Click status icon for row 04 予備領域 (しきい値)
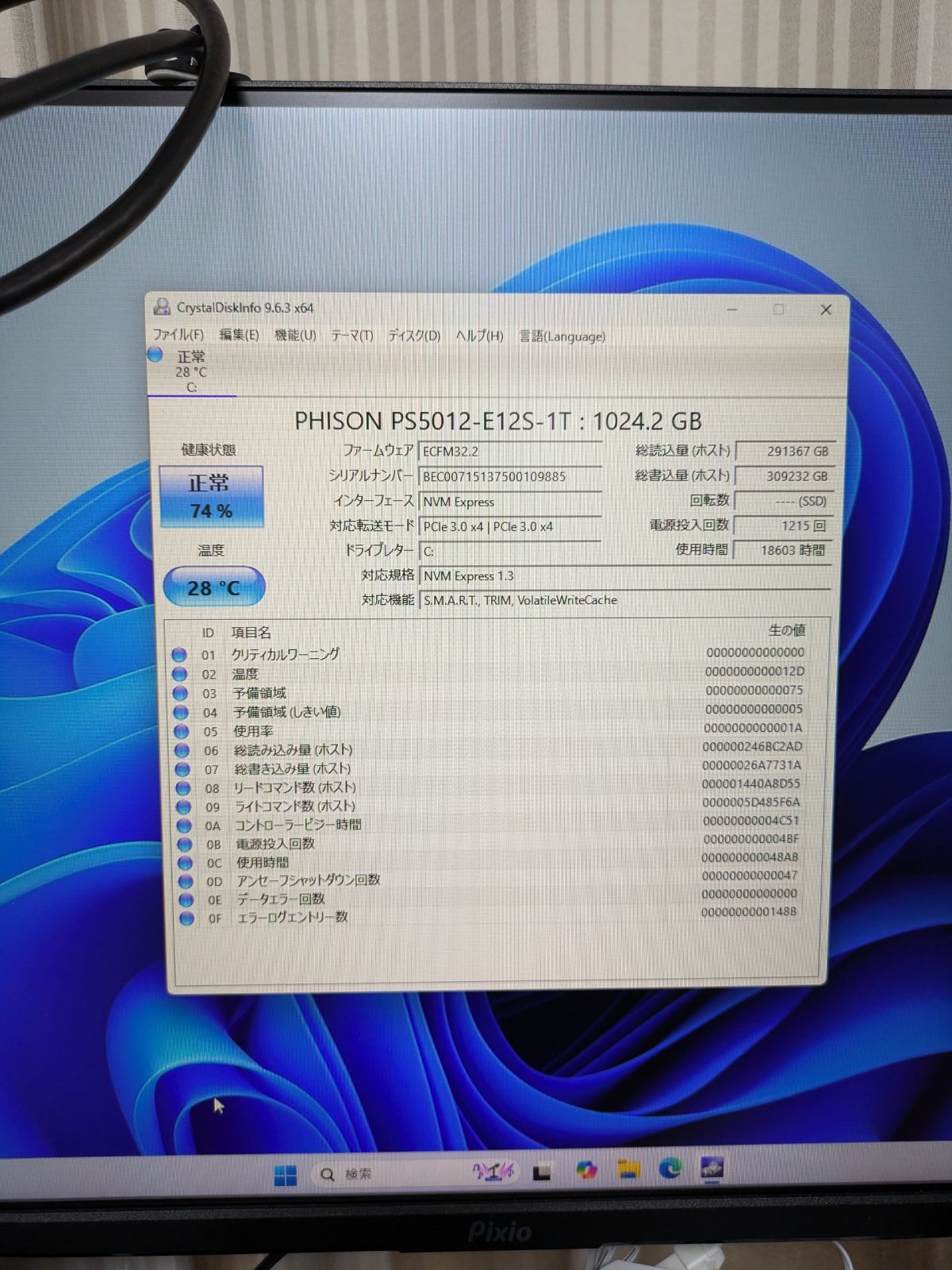The width and height of the screenshot is (952, 1270). 181,712
